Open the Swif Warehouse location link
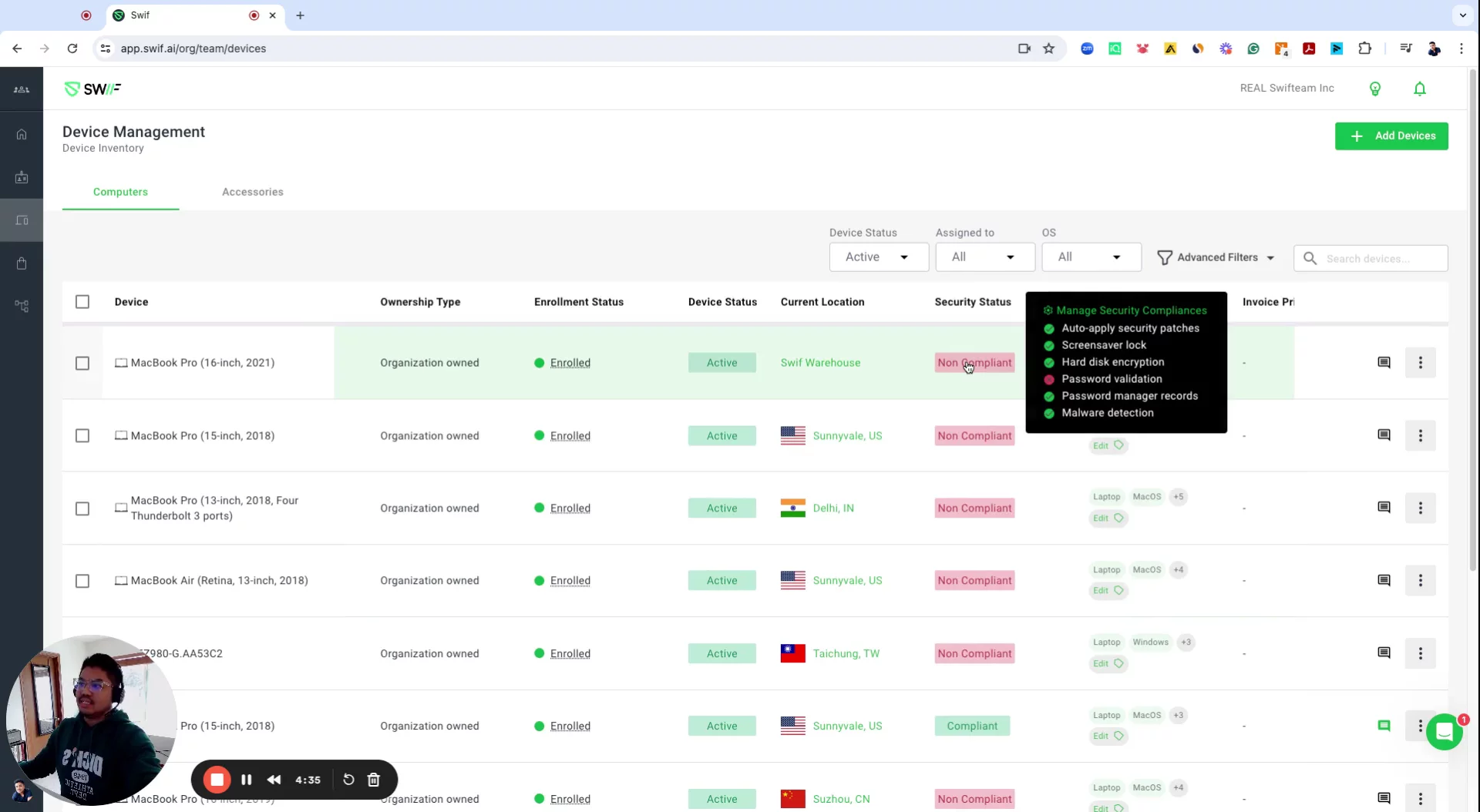 pos(820,363)
